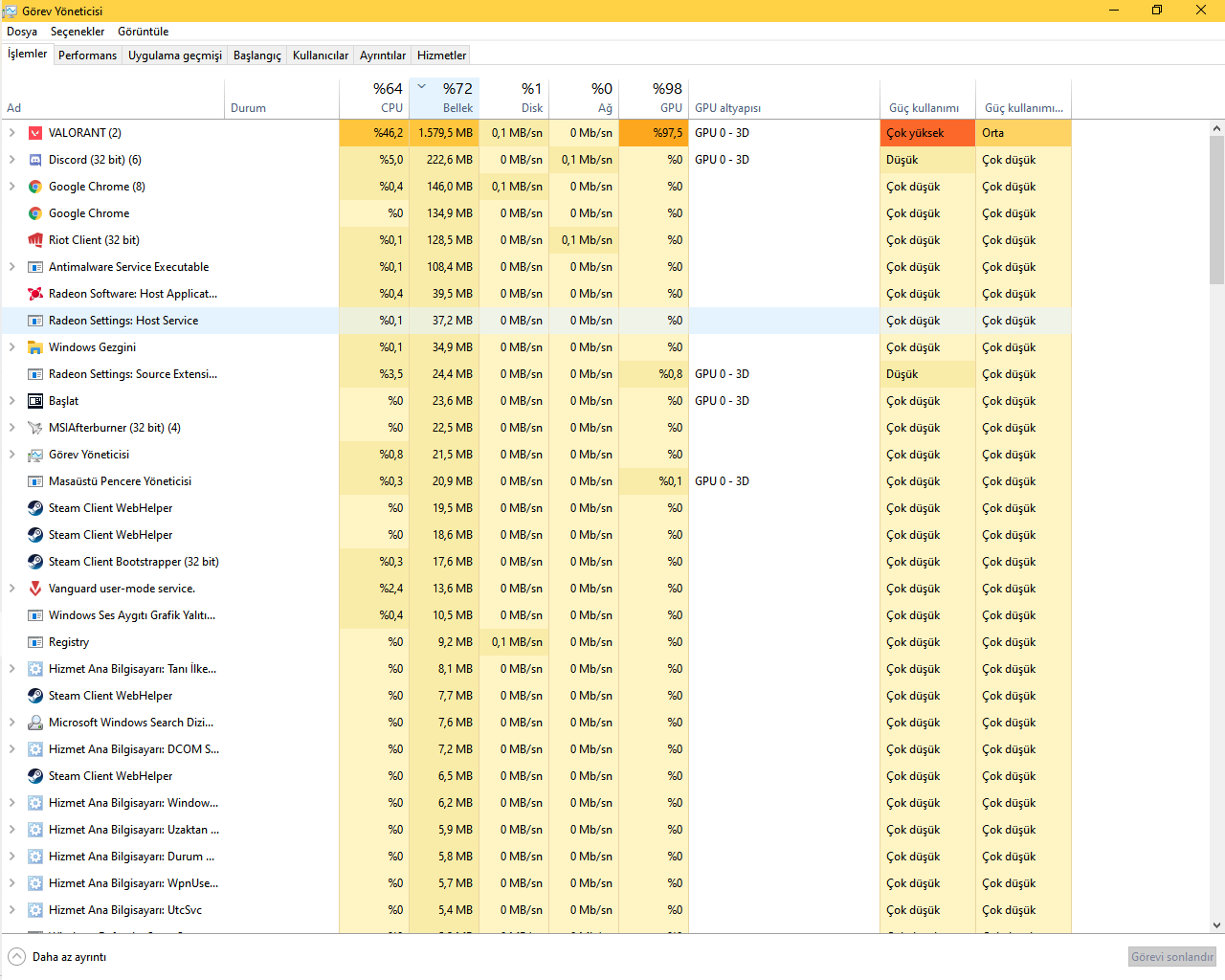Expand Antimalware Service Executable row
Screen dimensions: 1225x980
pos(11,267)
